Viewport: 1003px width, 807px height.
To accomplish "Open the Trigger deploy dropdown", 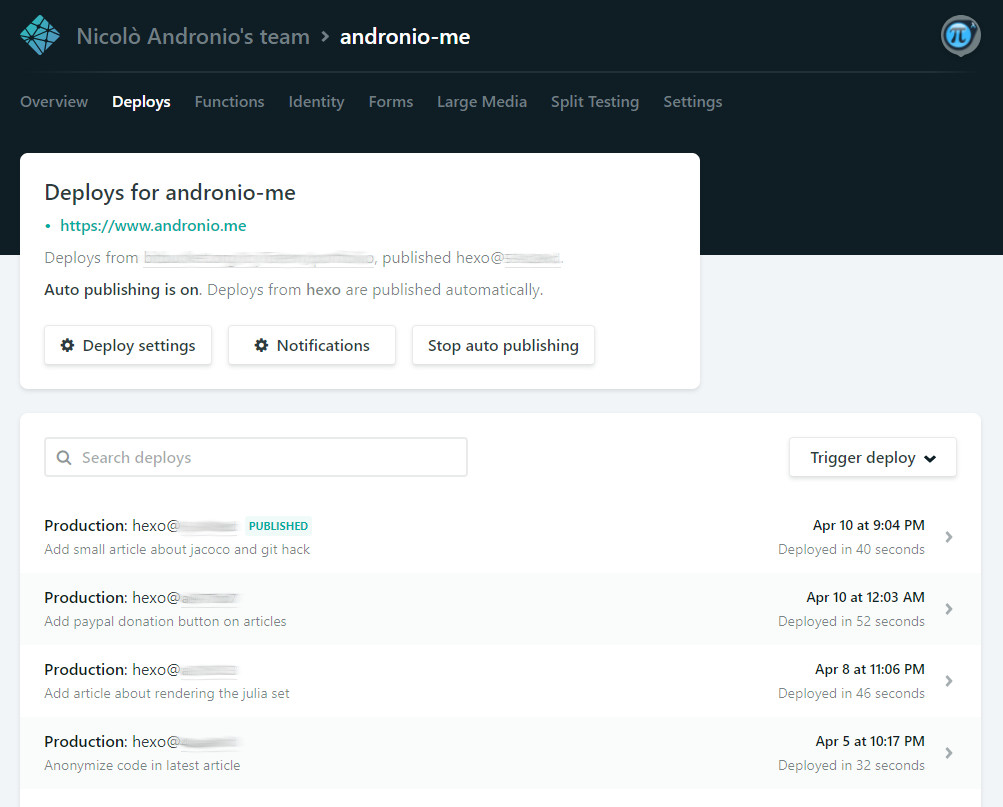I will [872, 457].
